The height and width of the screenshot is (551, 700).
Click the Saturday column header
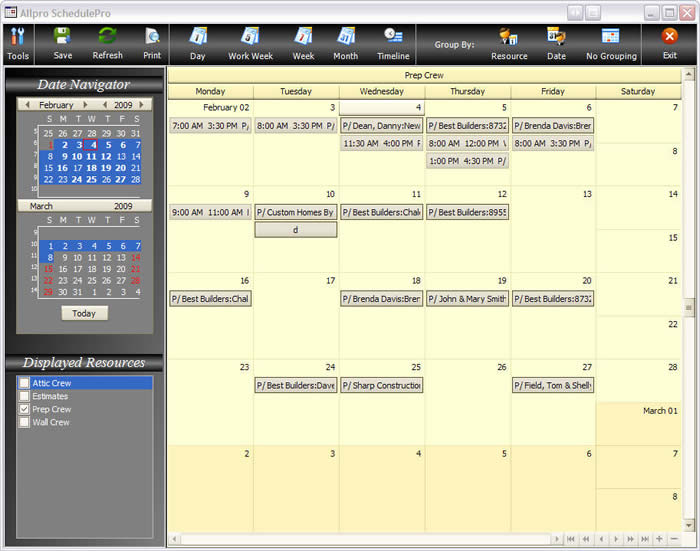[x=638, y=91]
